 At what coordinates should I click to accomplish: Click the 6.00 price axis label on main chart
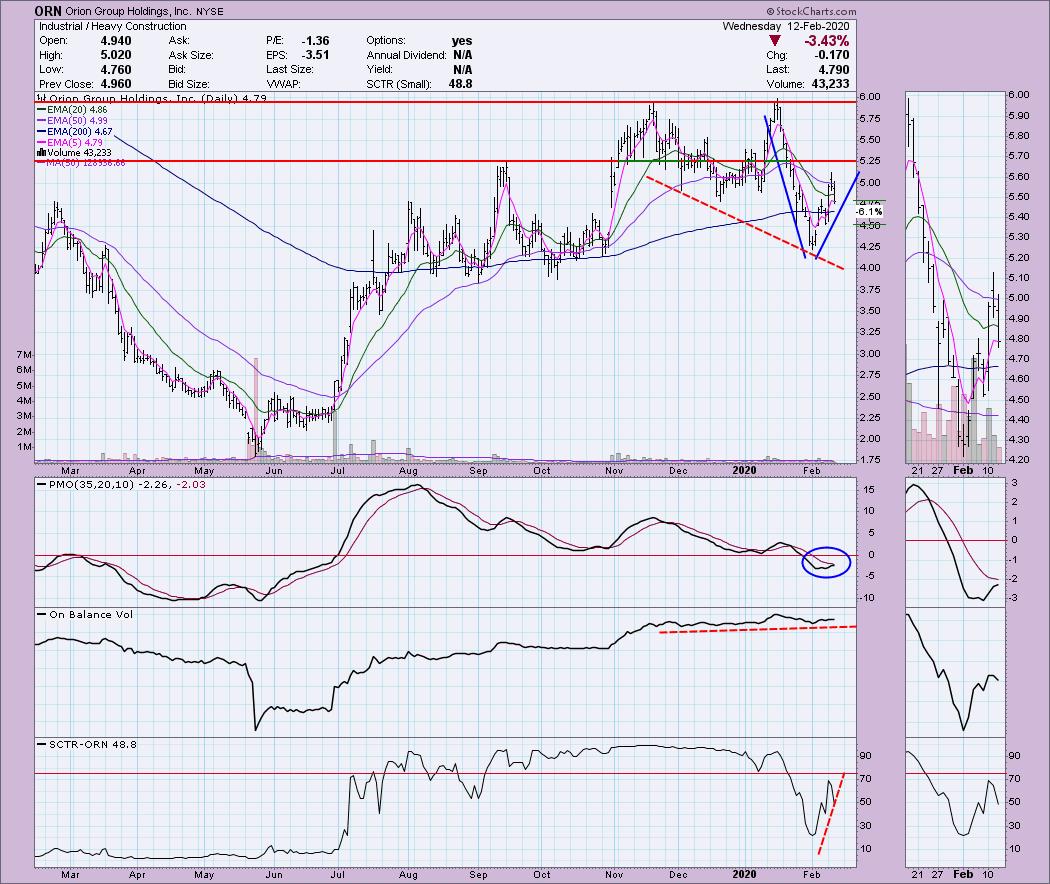869,96
